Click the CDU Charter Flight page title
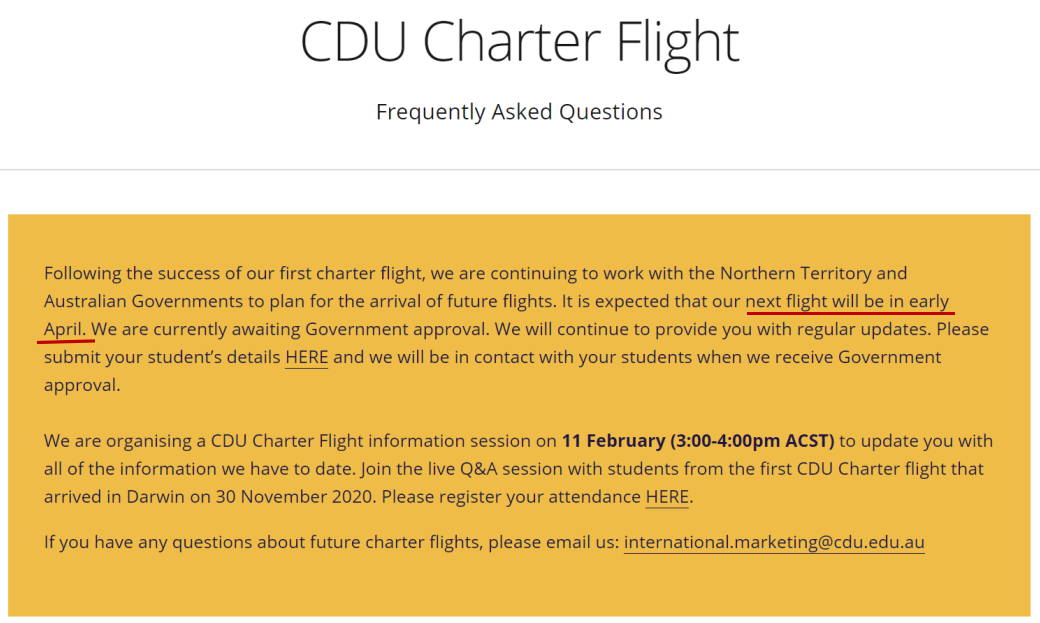The image size is (1040, 623). pos(519,42)
